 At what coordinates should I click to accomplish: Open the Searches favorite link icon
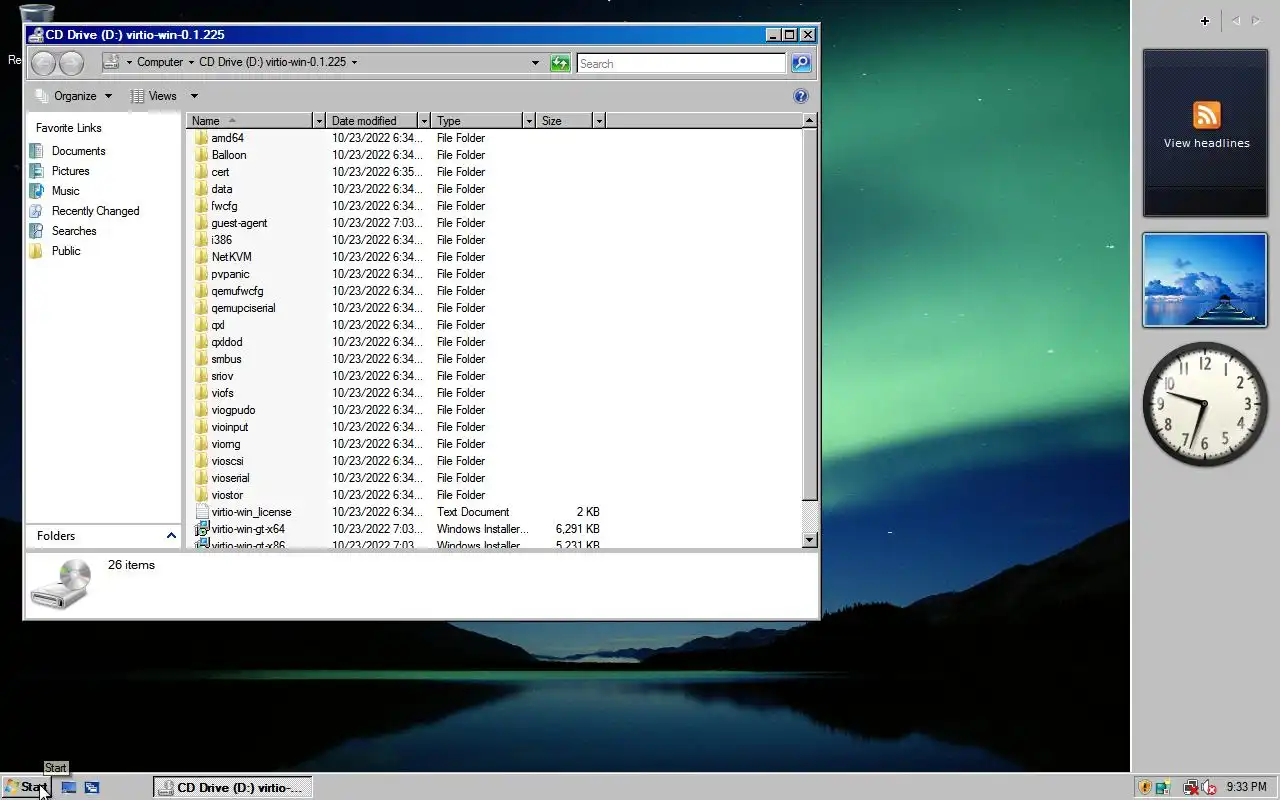37,231
